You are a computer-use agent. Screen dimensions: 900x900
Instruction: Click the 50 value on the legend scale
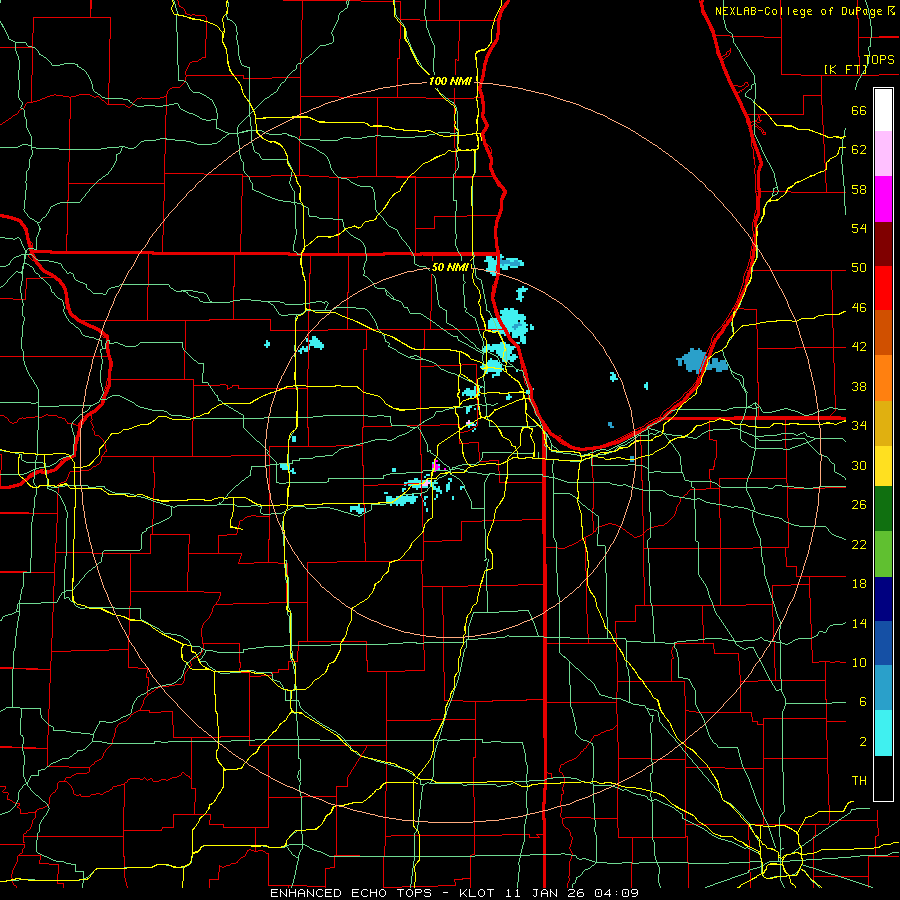[x=859, y=267]
